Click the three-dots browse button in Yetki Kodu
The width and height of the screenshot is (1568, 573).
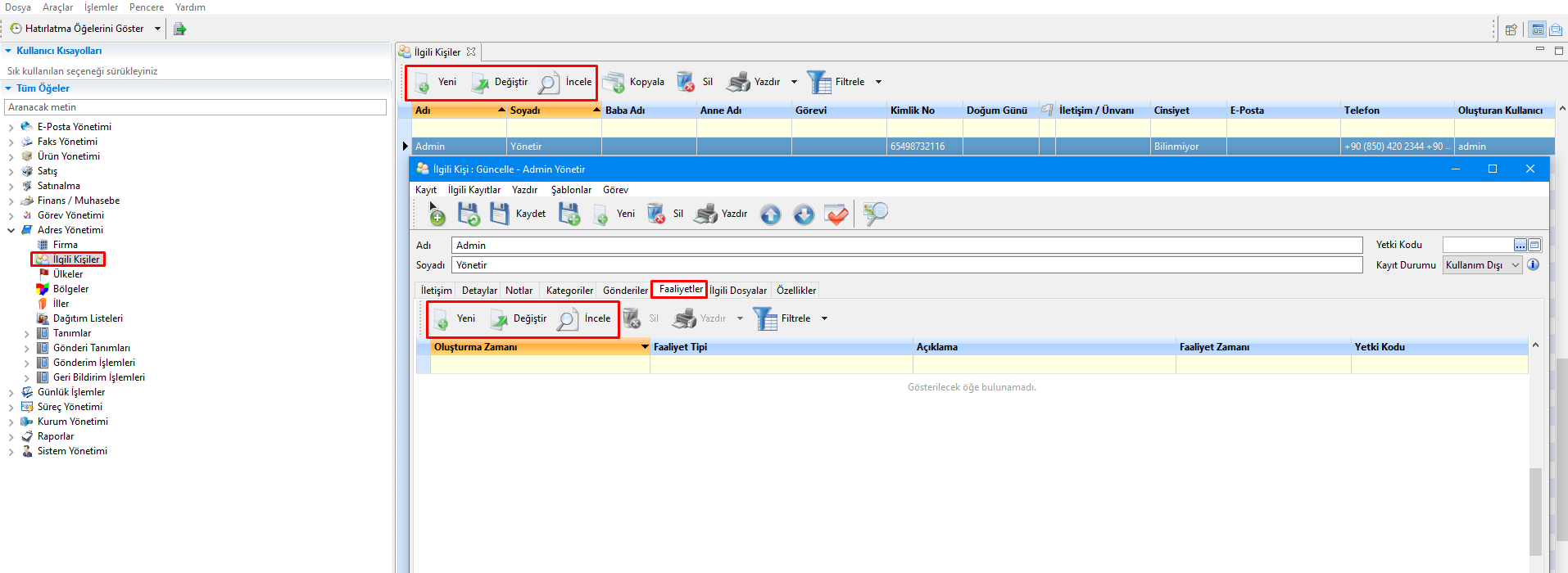click(x=1520, y=245)
